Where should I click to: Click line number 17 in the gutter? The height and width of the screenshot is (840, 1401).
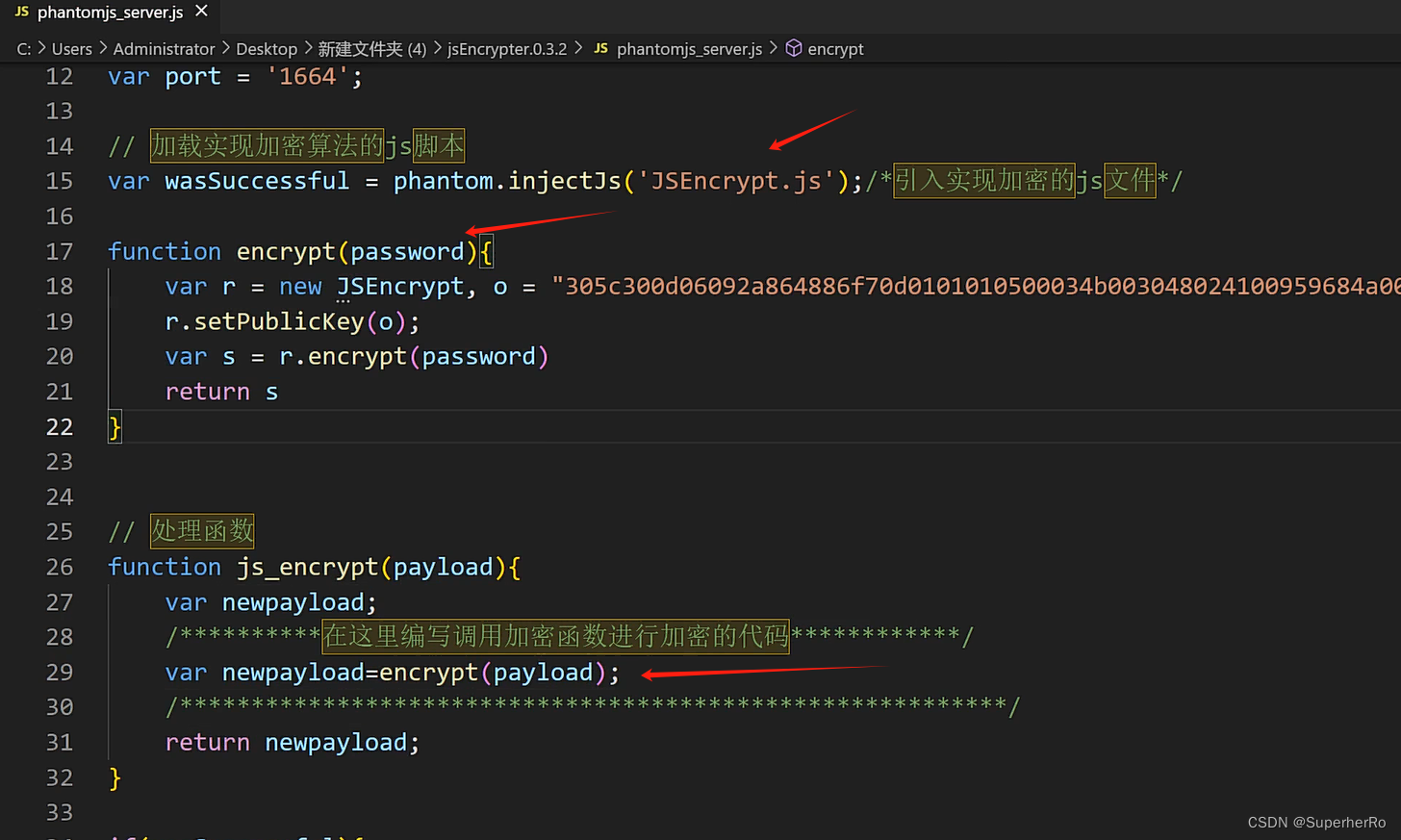pyautogui.click(x=60, y=251)
